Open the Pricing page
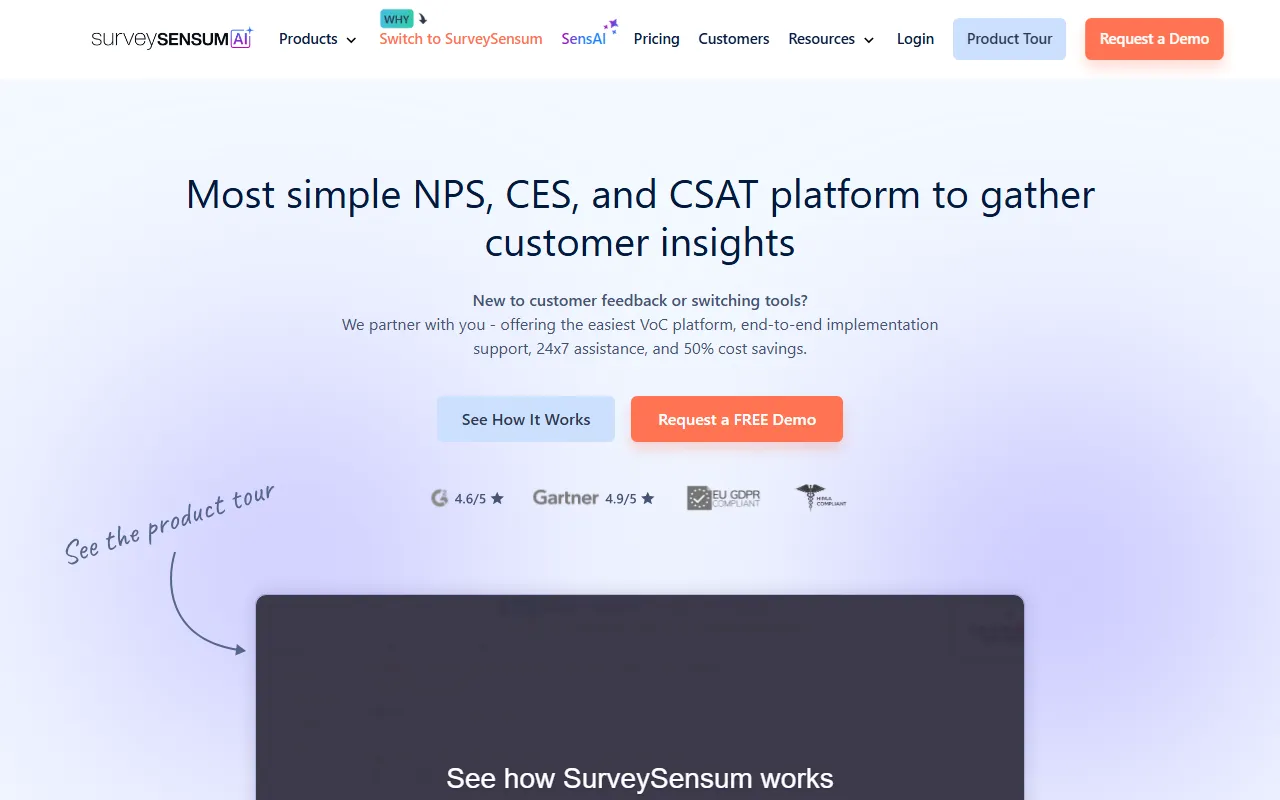 point(656,39)
